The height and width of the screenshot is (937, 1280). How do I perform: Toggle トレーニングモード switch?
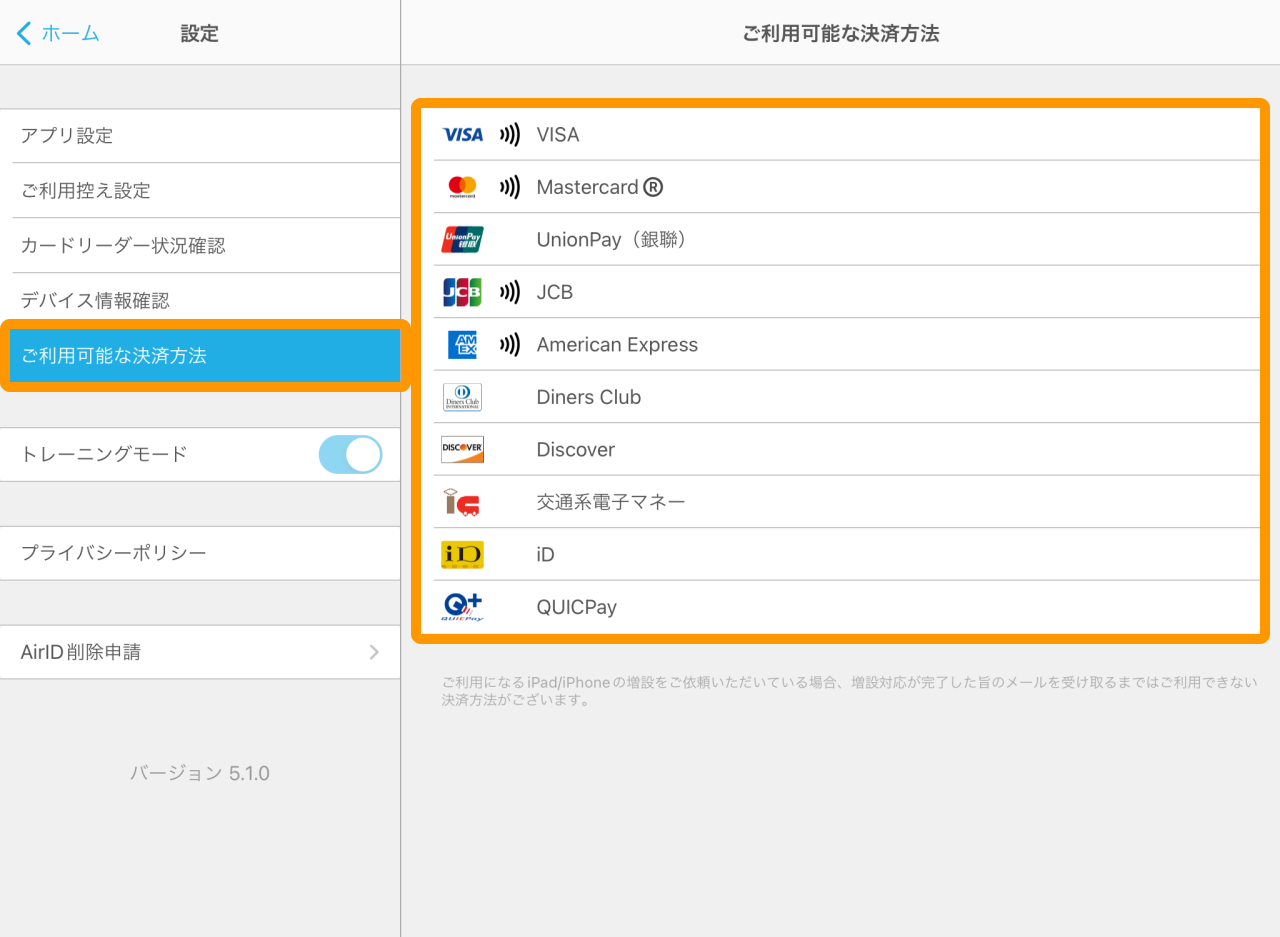pyautogui.click(x=350, y=454)
